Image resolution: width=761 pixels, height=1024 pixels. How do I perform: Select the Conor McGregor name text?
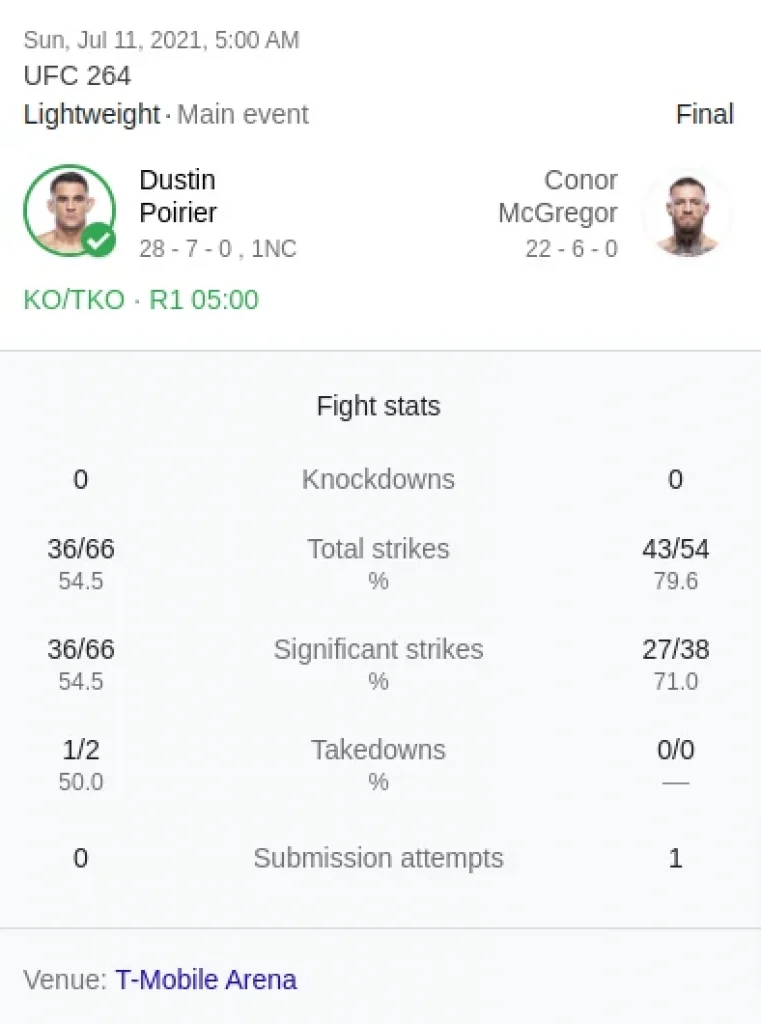(x=558, y=196)
